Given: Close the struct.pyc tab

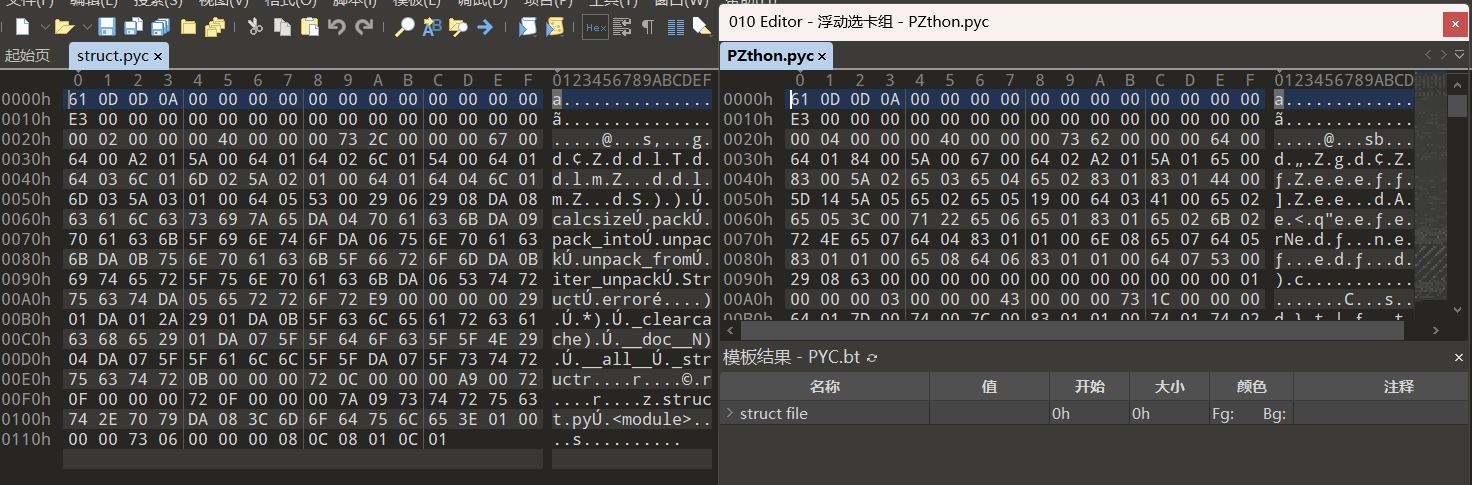Looking at the screenshot, I should pyautogui.click(x=158, y=57).
